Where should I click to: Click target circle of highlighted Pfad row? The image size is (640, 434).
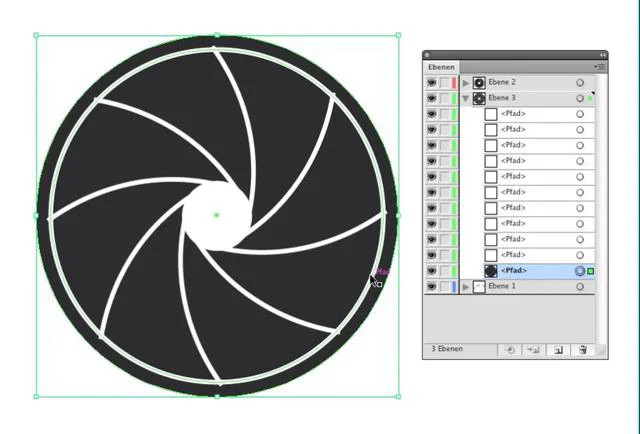pos(580,271)
